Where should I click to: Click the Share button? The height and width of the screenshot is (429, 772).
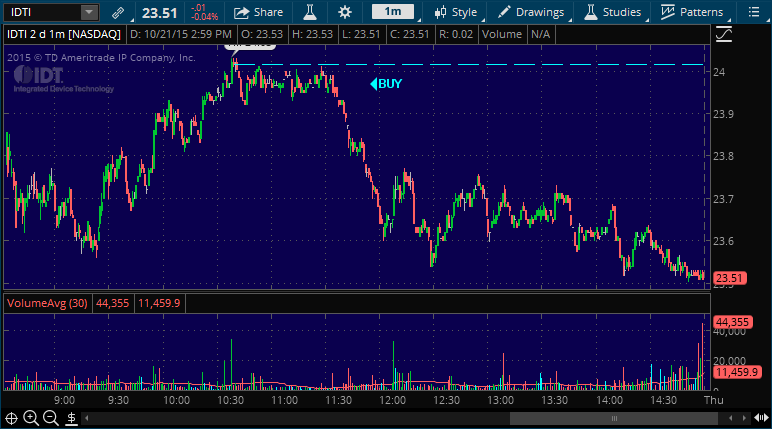258,12
